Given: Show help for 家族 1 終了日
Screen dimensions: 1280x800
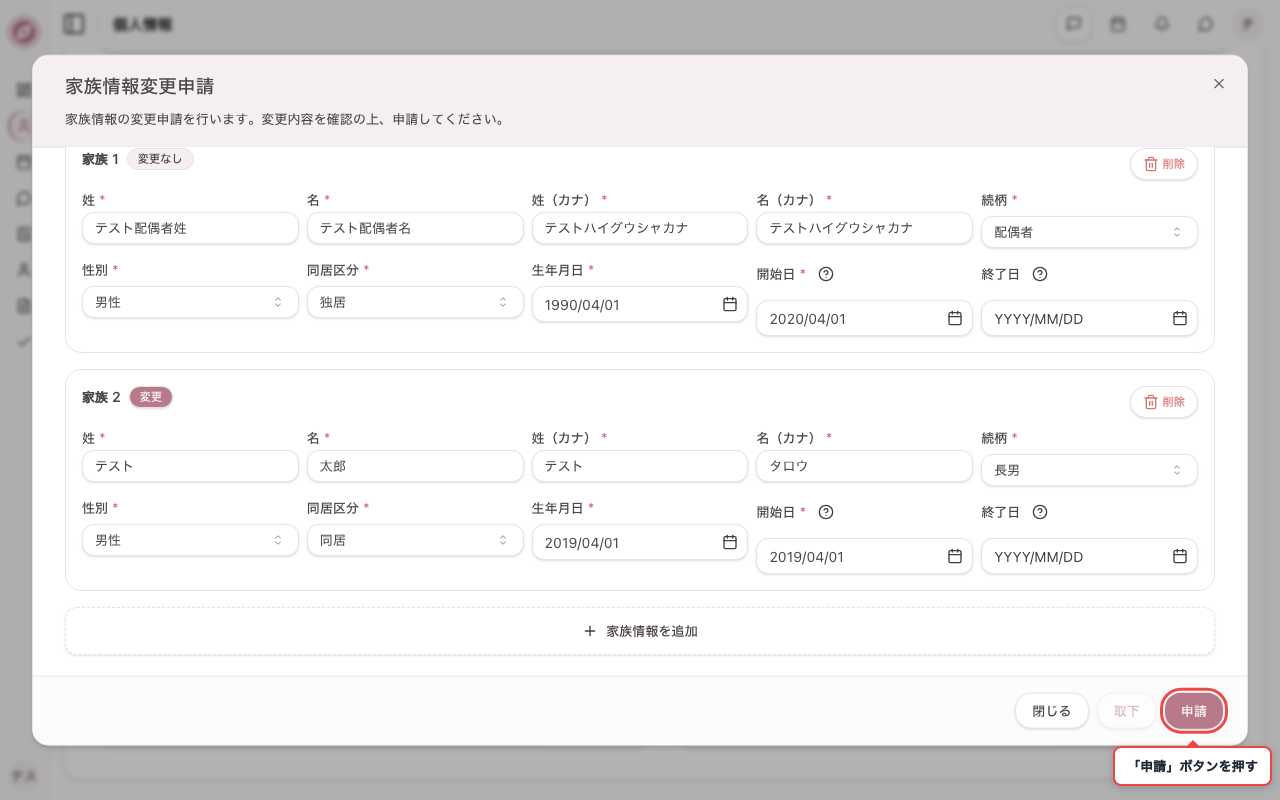Looking at the screenshot, I should (x=1040, y=274).
